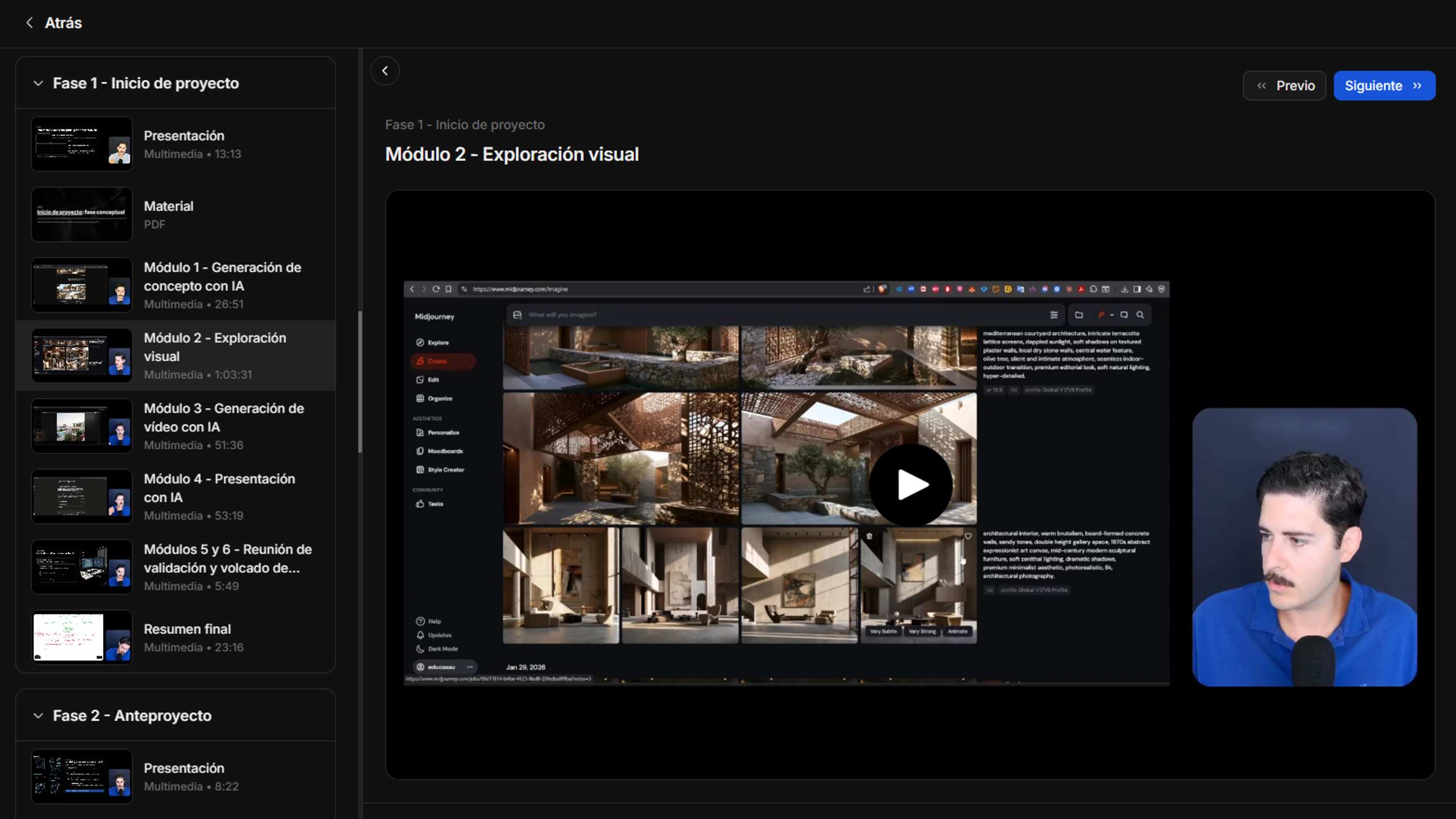Open the Material PDF thumbnail
This screenshot has height=819, width=1456.
(82, 214)
